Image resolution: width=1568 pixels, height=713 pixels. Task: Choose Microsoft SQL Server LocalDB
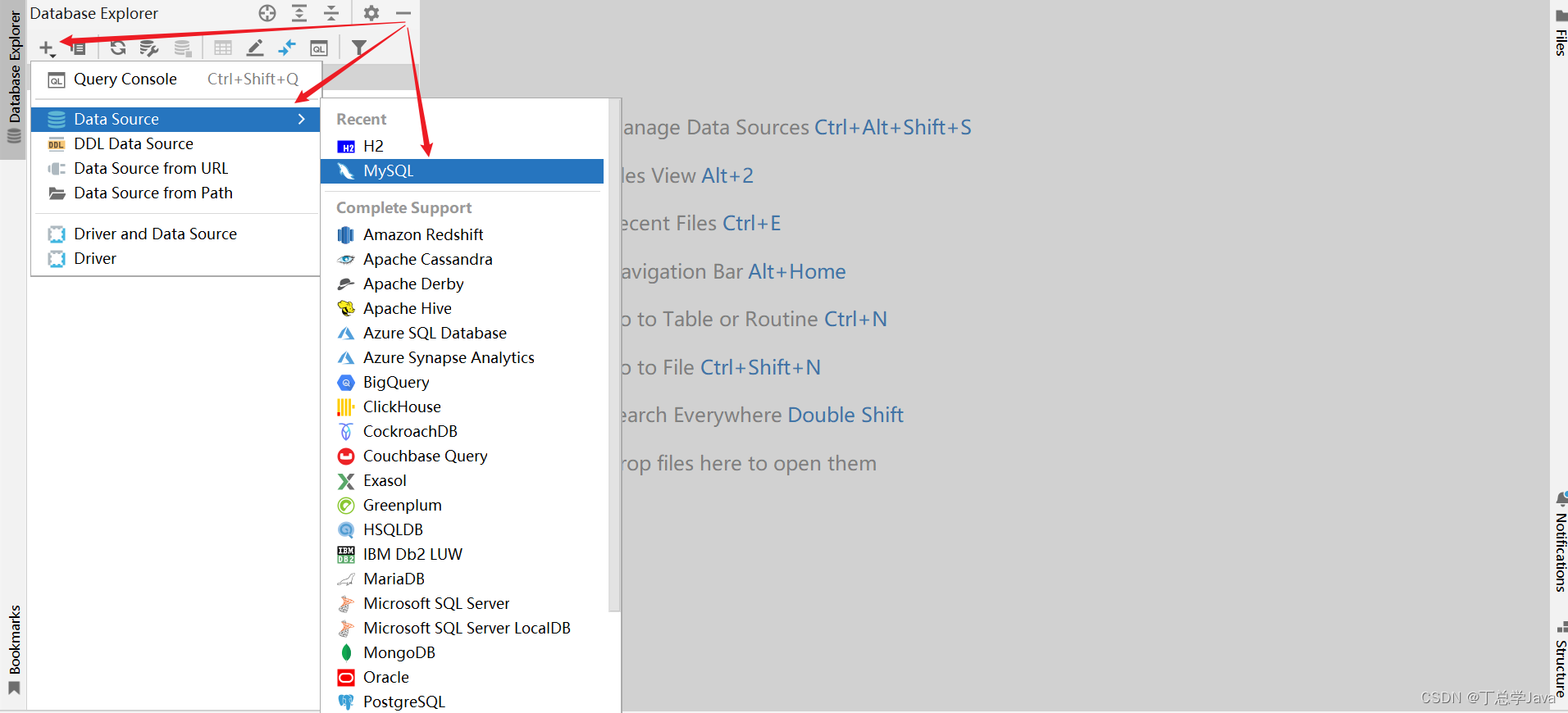(463, 629)
